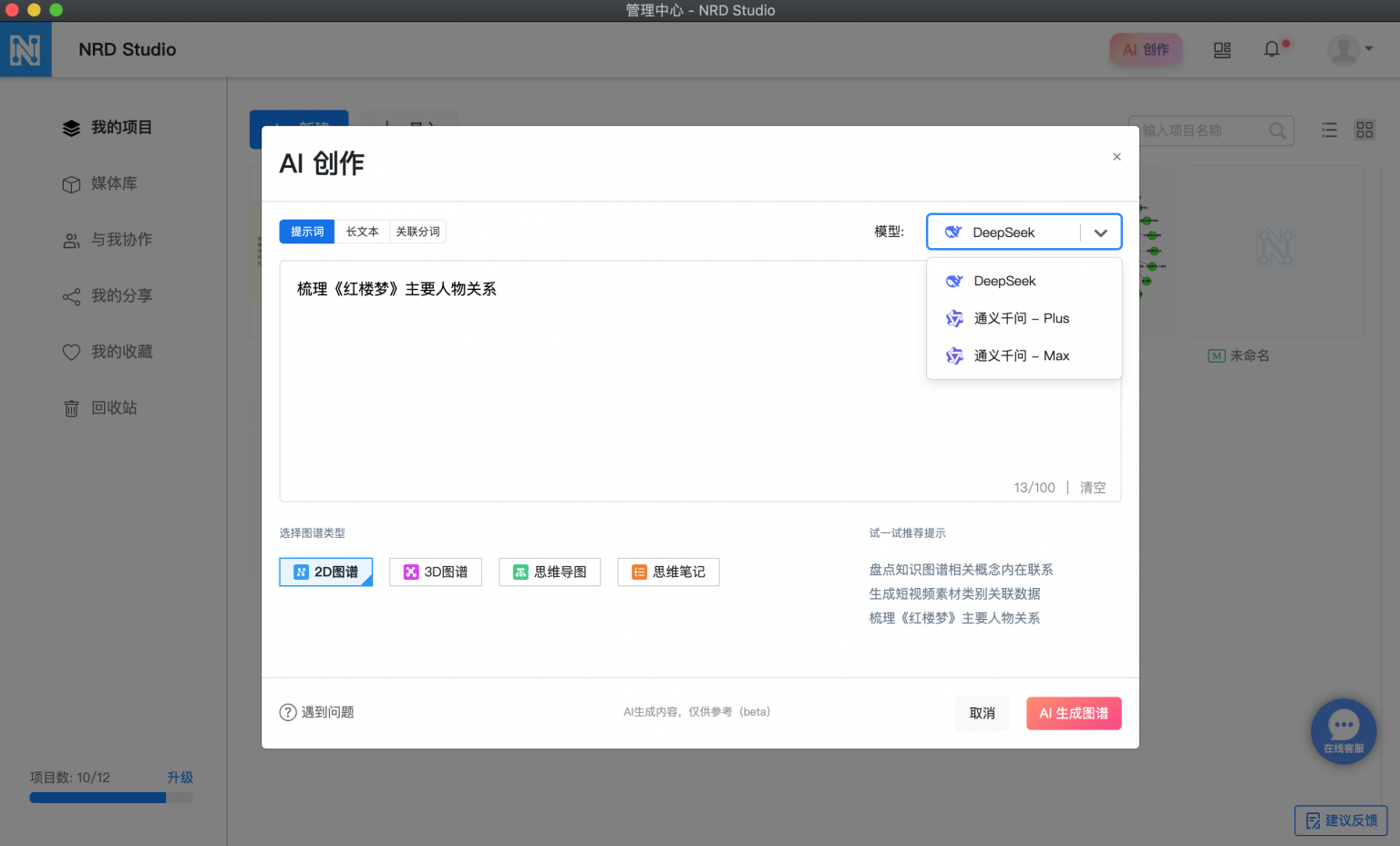
Task: Click the AI 生成图谱 button
Action: pos(1074,713)
